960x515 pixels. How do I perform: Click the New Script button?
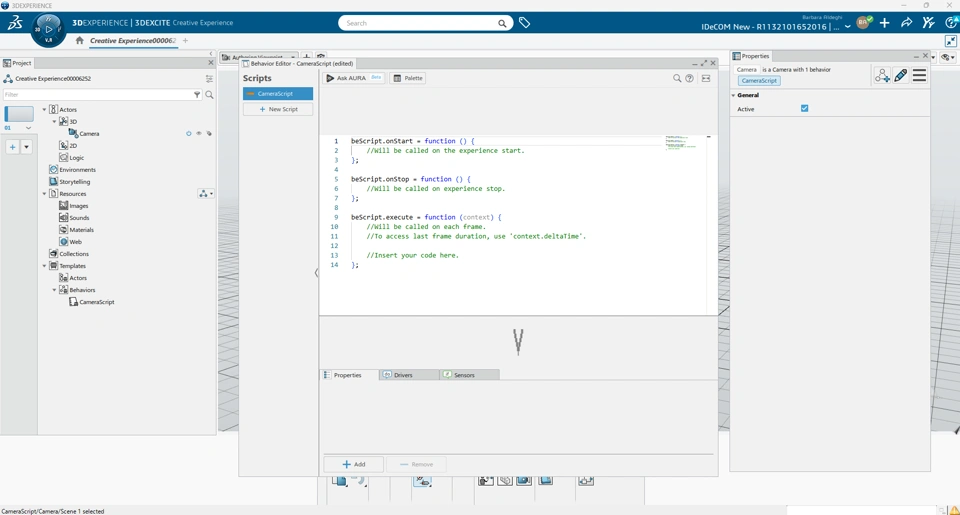[x=278, y=109]
